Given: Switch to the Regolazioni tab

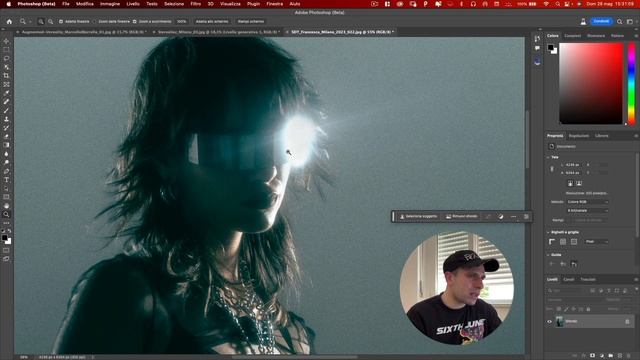Looking at the screenshot, I should pos(579,136).
